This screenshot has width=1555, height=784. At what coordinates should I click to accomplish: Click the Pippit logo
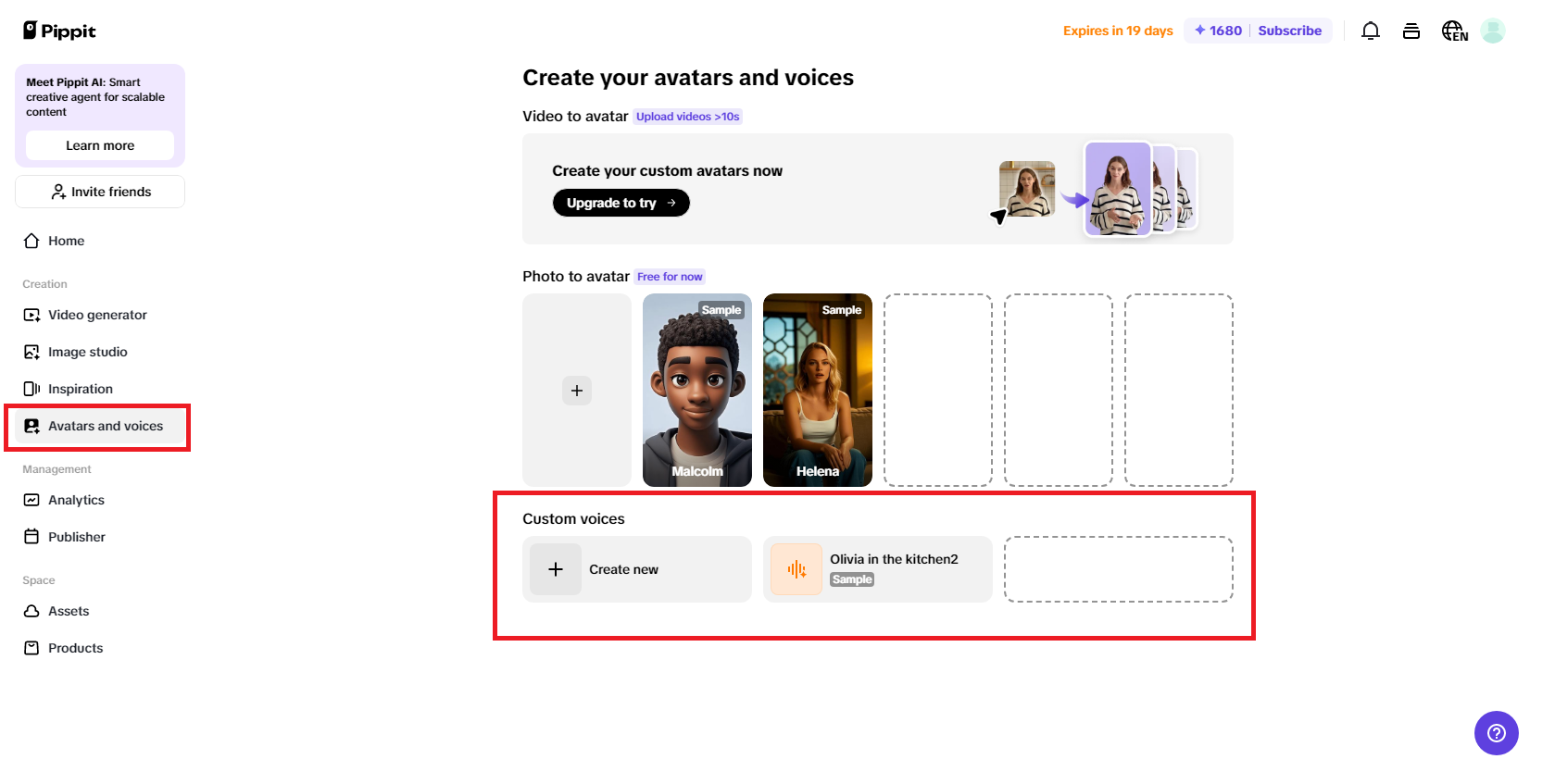[58, 31]
